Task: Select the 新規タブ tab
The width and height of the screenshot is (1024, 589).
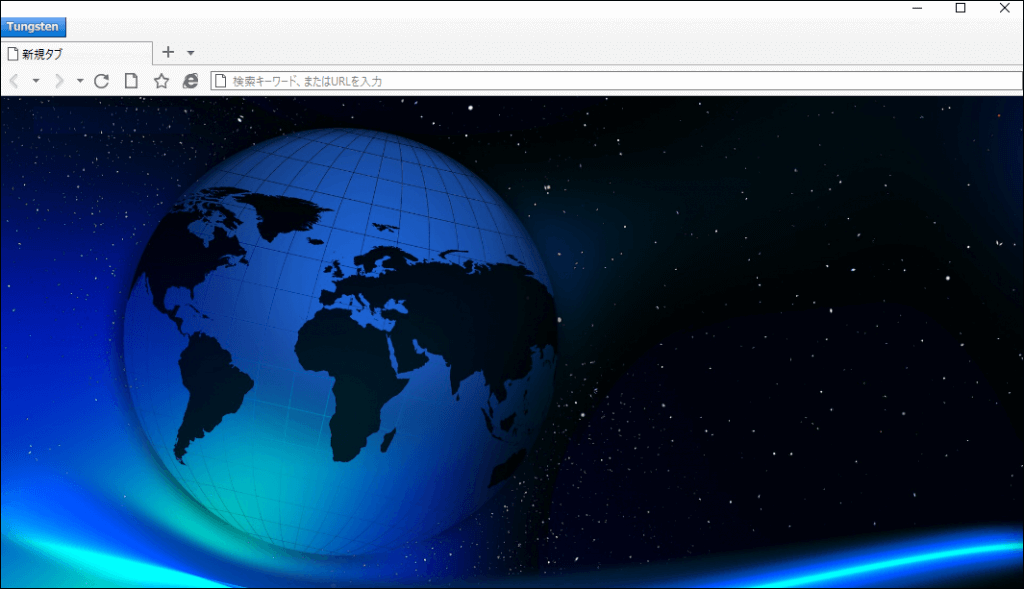Action: (x=76, y=54)
